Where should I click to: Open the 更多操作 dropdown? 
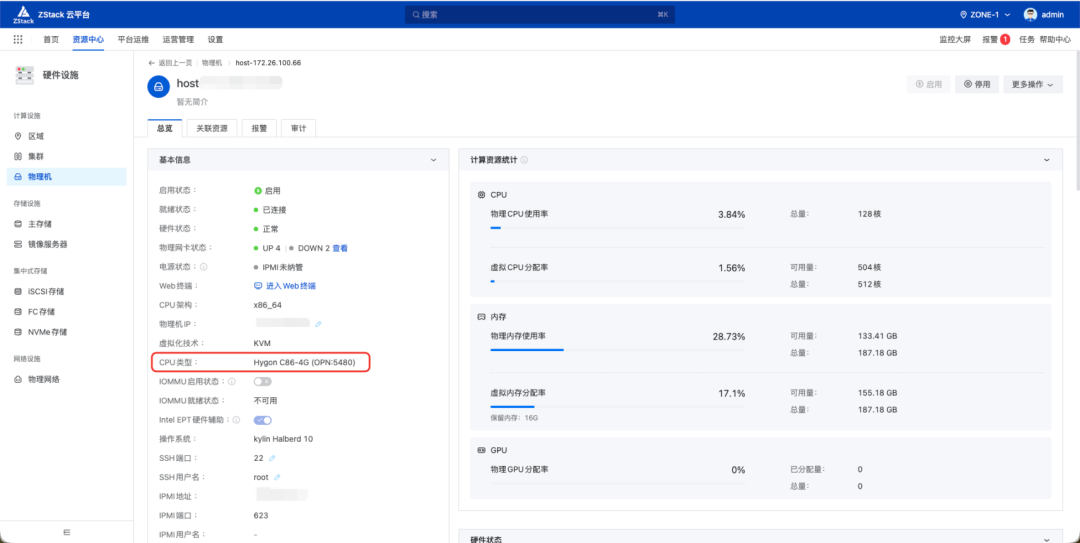click(1032, 85)
